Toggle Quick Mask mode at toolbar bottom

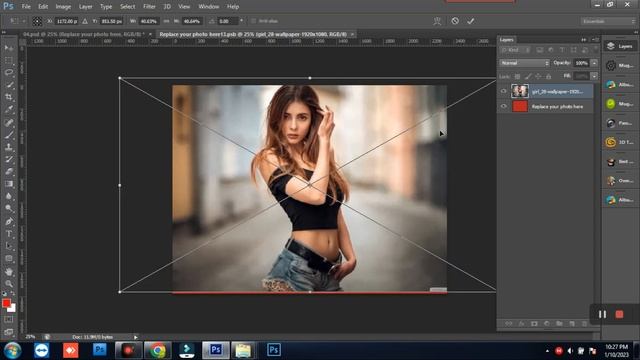[x=9, y=320]
